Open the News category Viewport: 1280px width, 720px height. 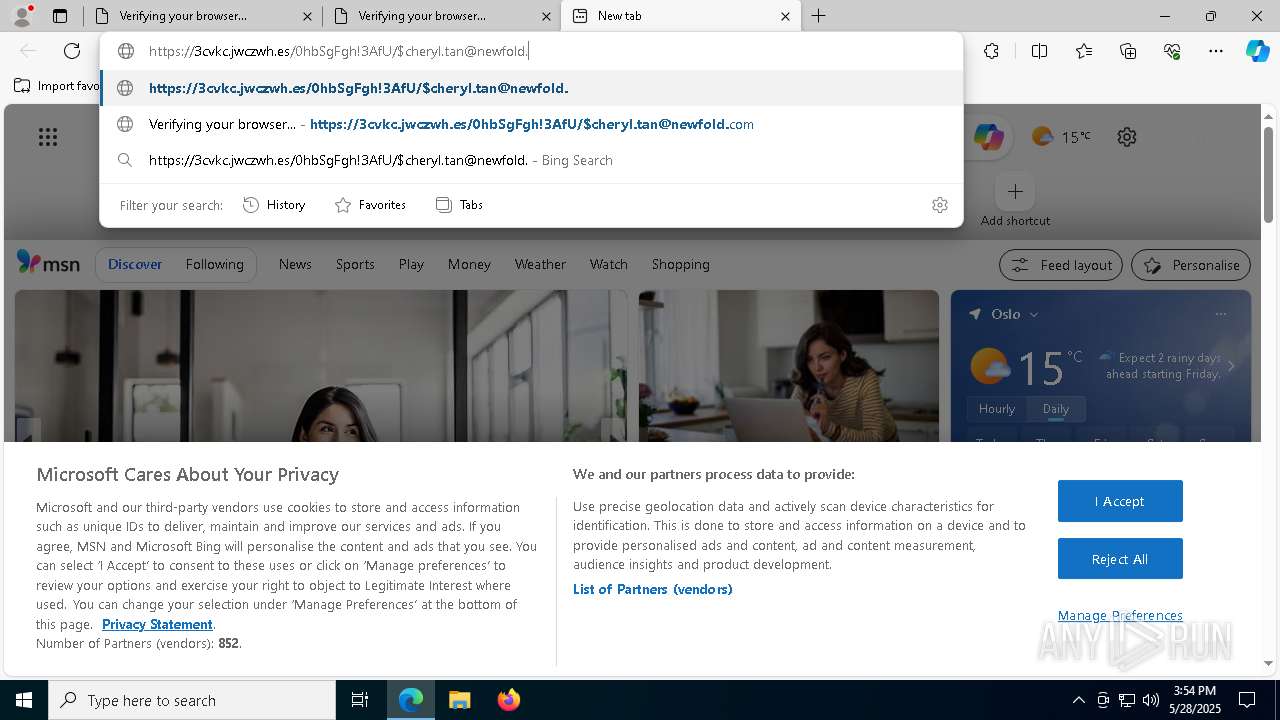coord(295,264)
